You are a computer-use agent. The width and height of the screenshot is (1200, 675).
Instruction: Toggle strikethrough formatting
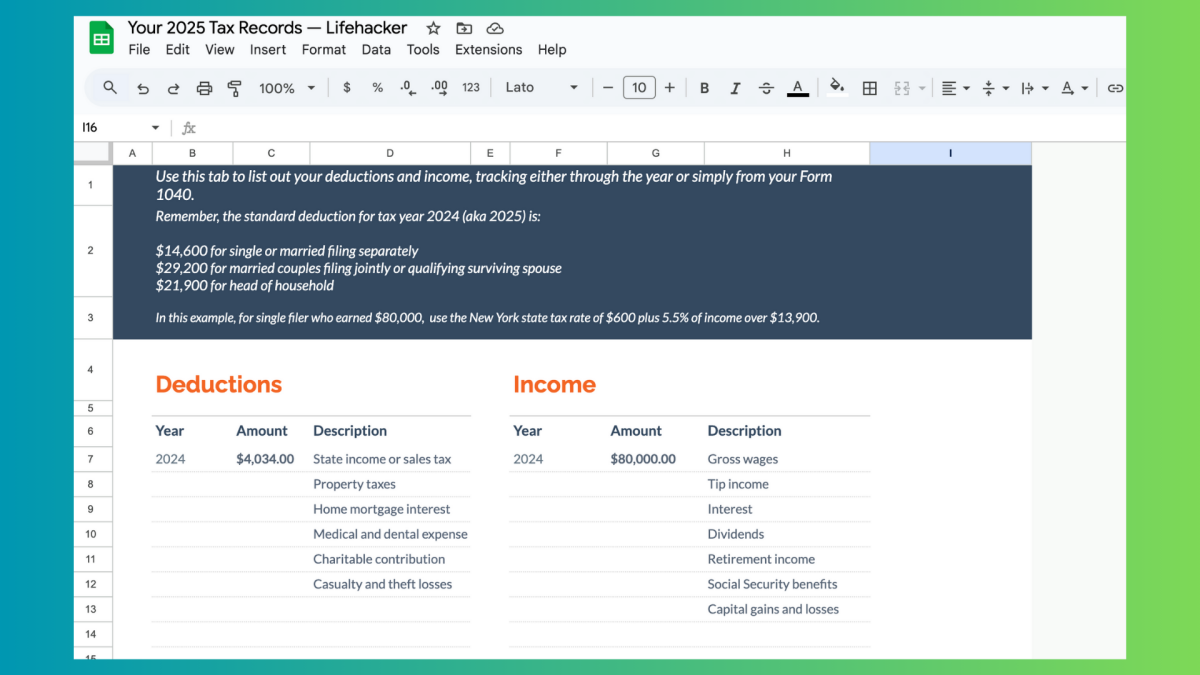click(x=766, y=88)
